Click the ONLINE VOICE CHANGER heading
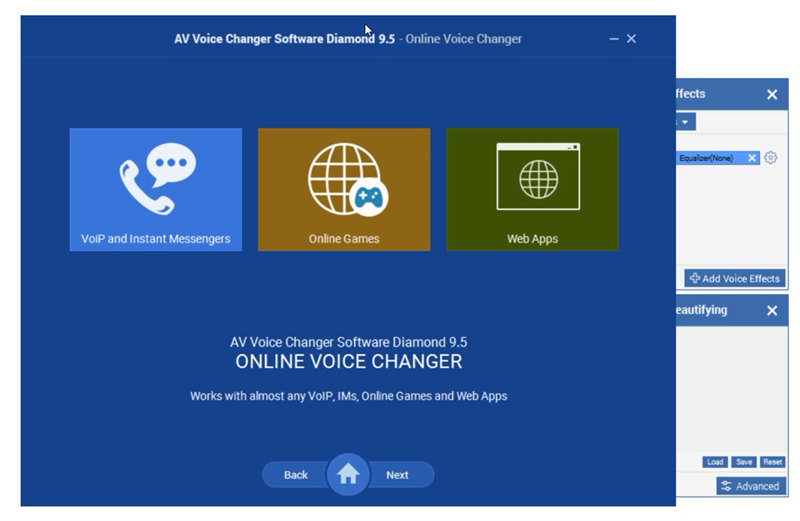800x521 pixels. 348,362
